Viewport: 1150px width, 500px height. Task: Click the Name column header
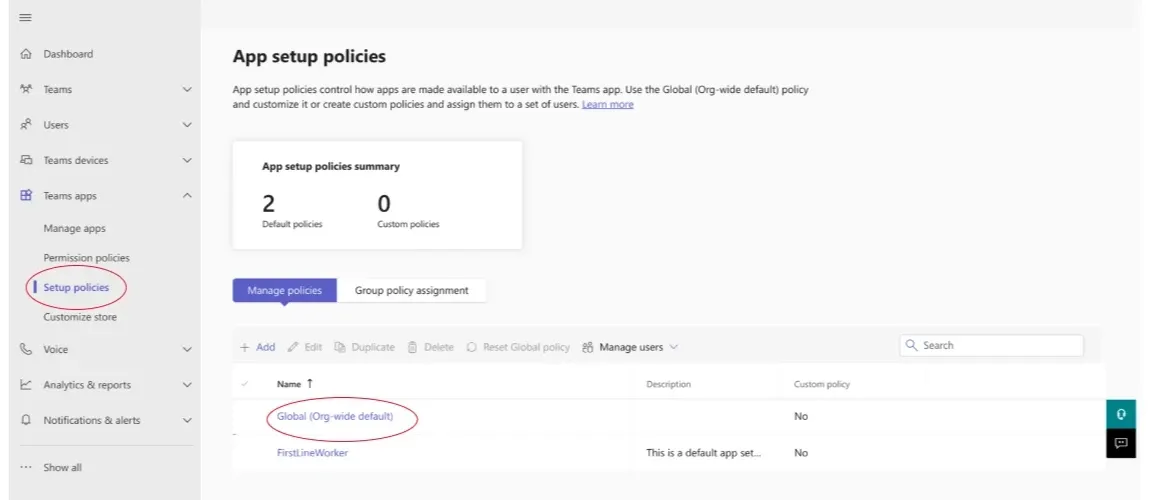click(x=289, y=383)
